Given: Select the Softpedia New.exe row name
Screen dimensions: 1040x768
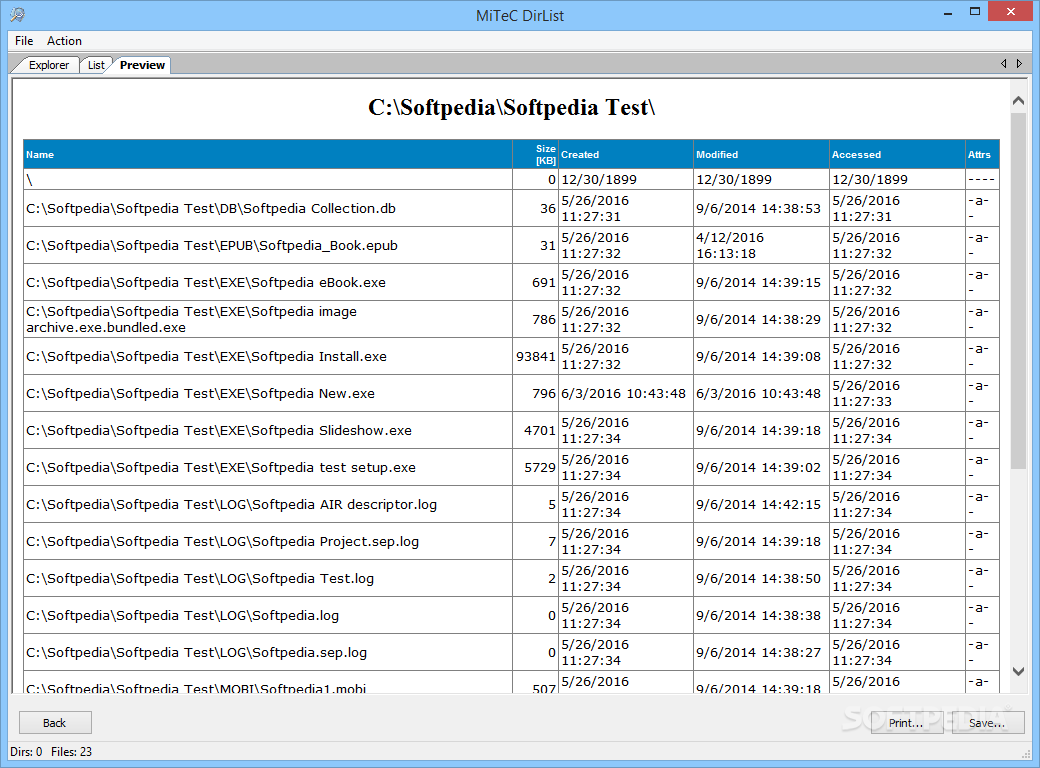Looking at the screenshot, I should tap(200, 393).
